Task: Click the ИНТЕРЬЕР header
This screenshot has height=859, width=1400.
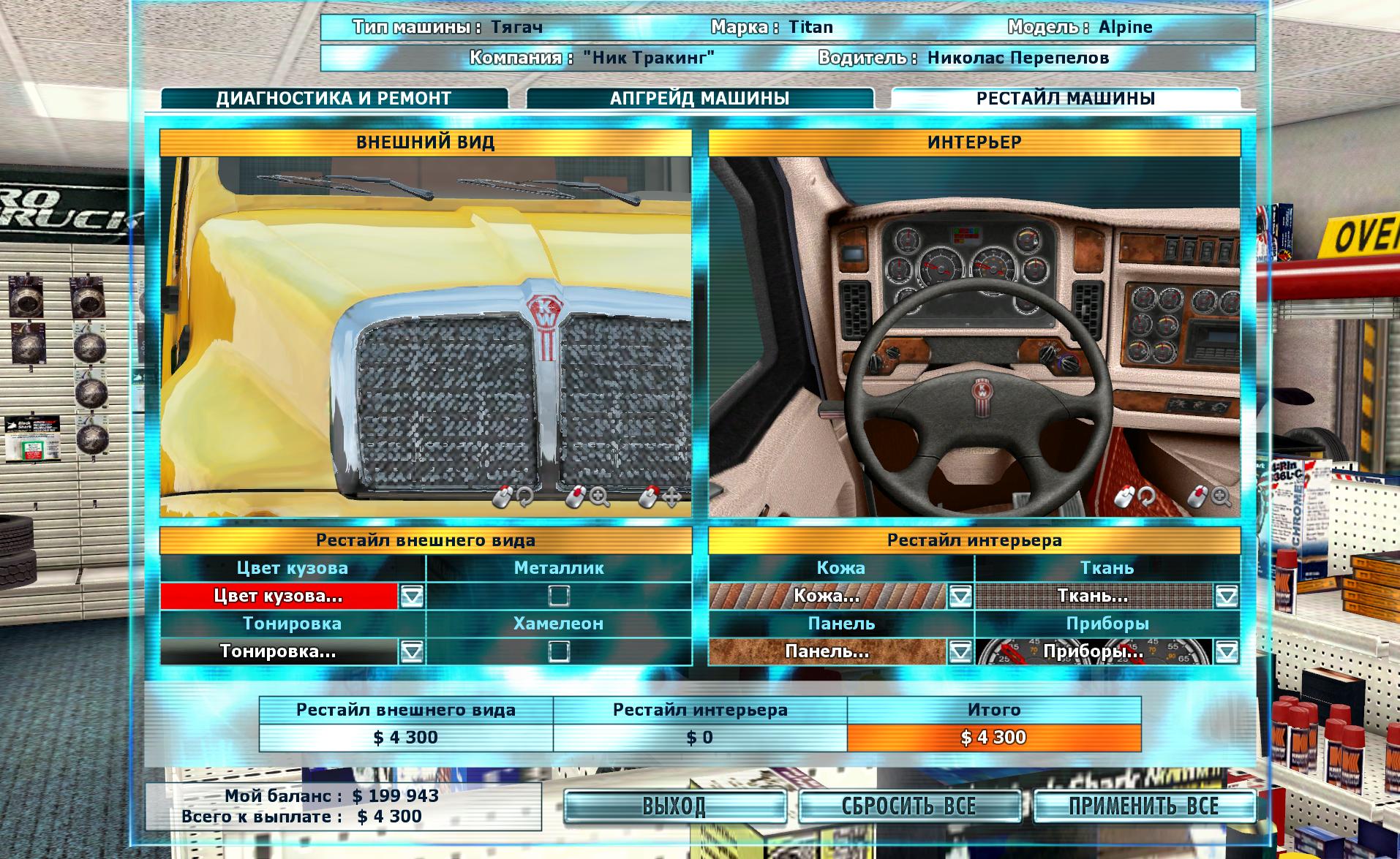Action: (974, 143)
